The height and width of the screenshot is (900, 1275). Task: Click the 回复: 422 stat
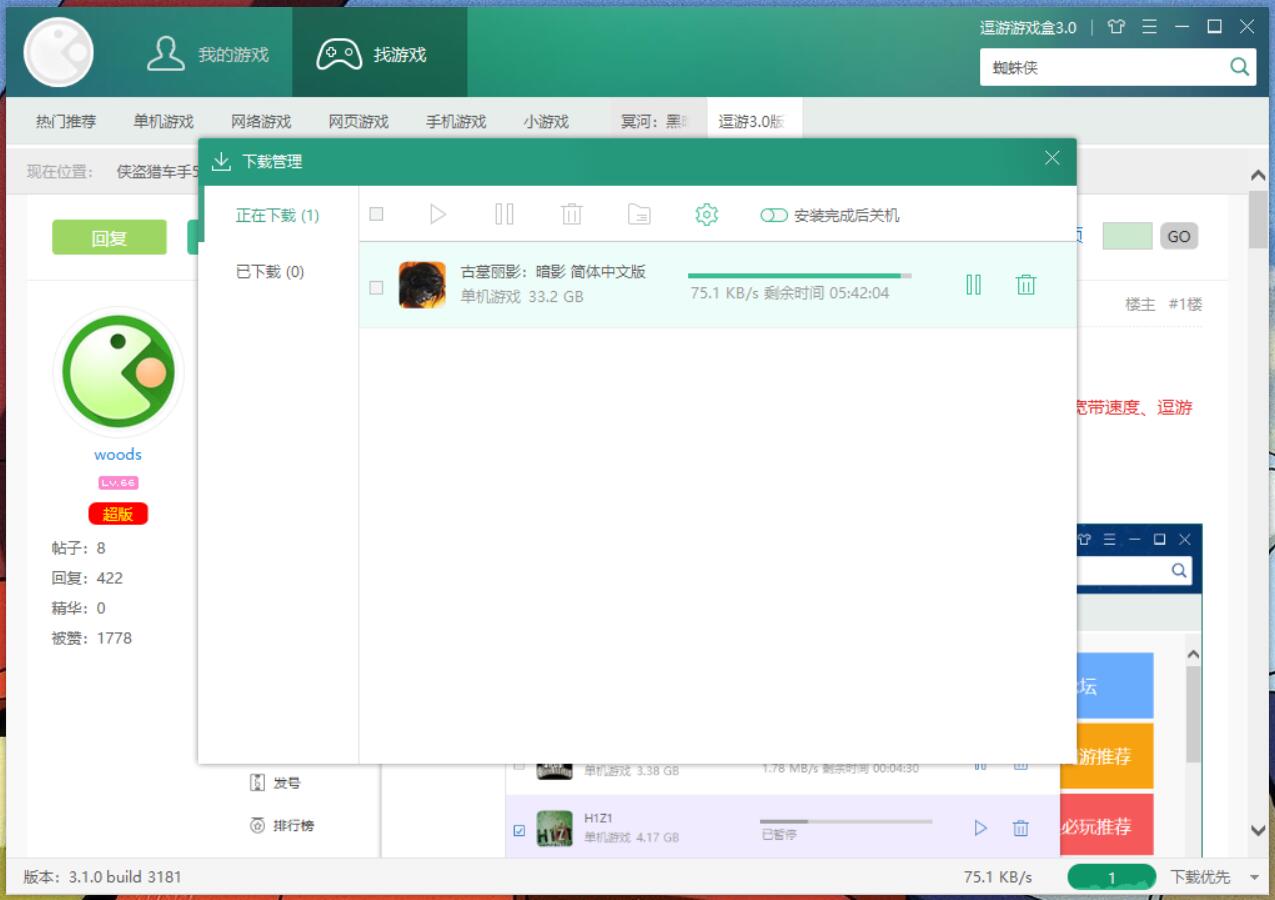(87, 578)
